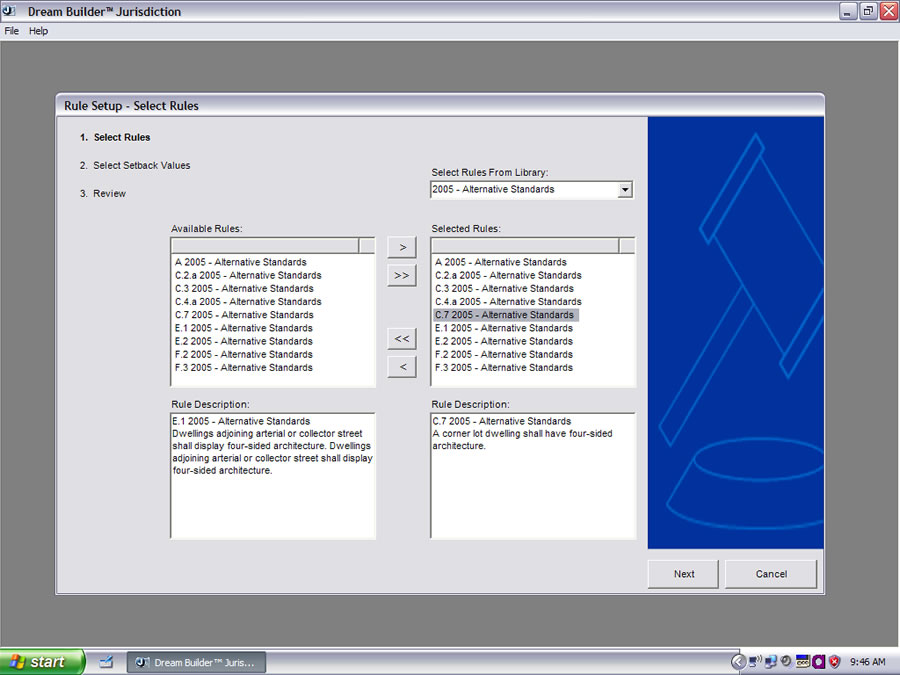Select C.4.a 2005 rule in Available Rules
The image size is (900, 675).
[x=248, y=302]
